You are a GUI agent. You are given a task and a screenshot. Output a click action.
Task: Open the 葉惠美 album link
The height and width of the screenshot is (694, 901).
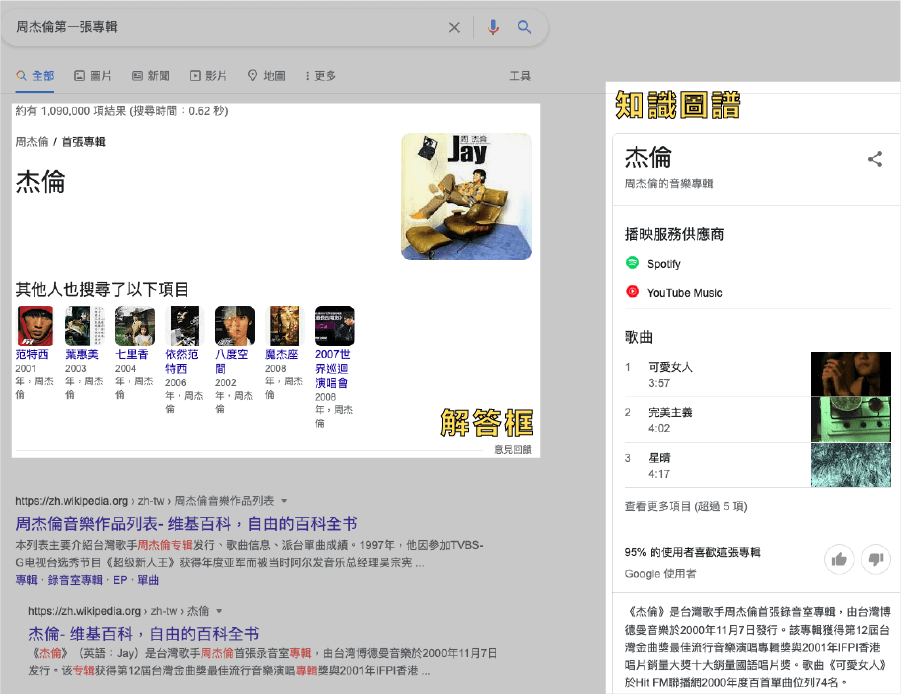tap(82, 354)
